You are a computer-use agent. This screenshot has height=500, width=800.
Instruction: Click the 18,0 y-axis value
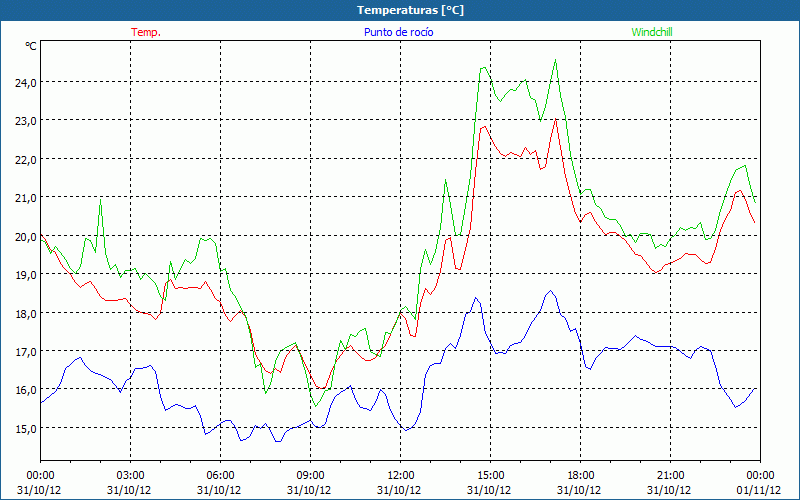[x=25, y=314]
